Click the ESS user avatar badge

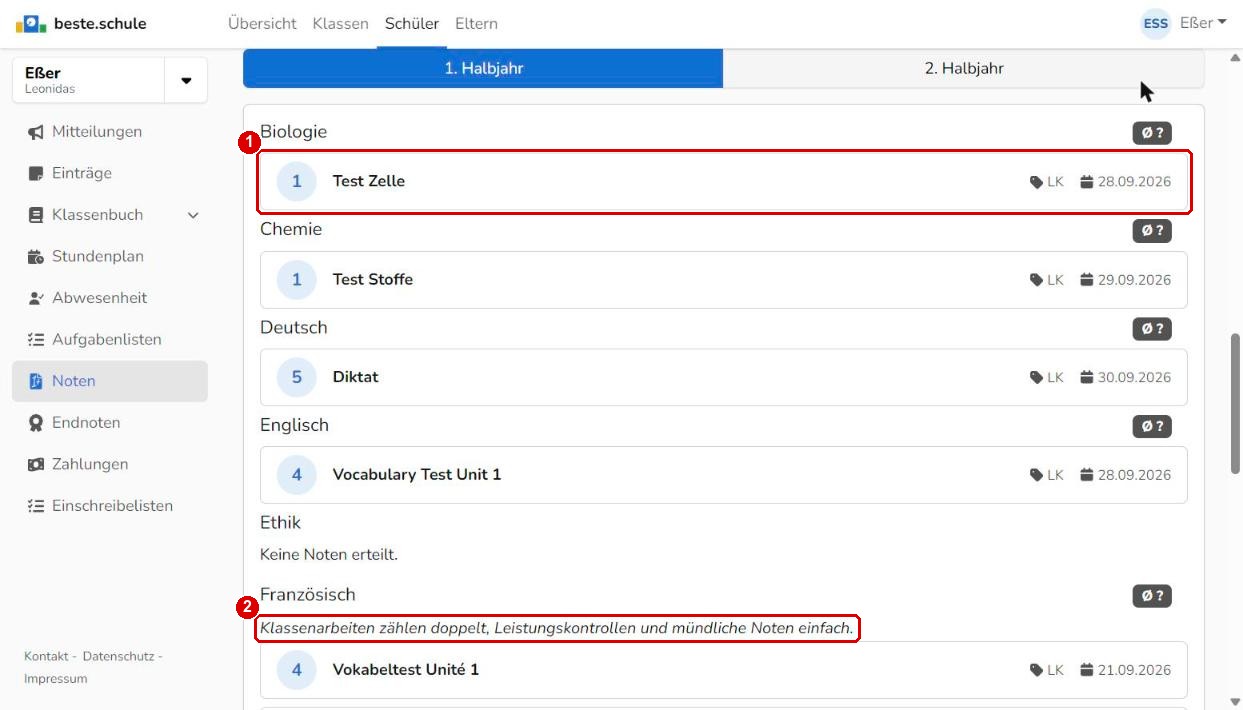click(x=1156, y=23)
